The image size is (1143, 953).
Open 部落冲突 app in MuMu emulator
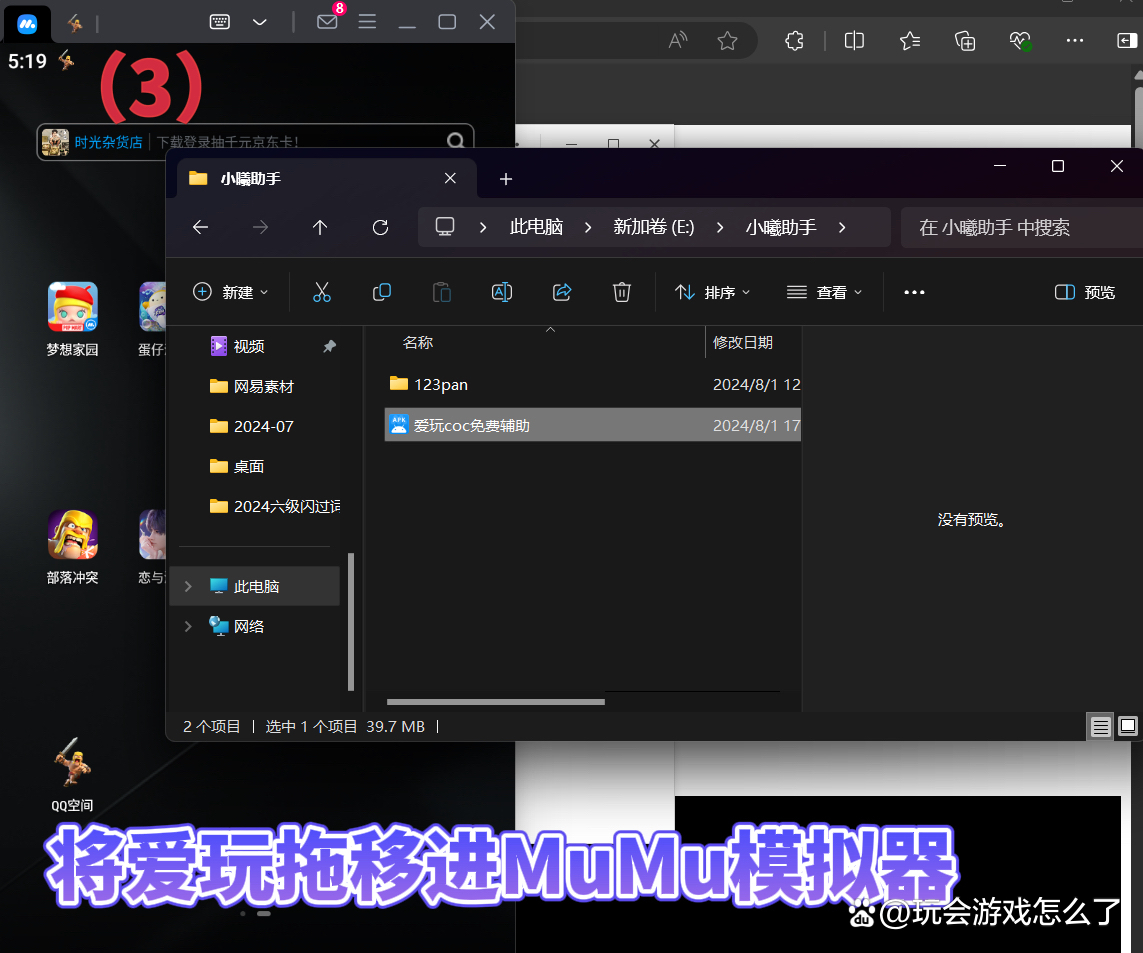(x=72, y=548)
